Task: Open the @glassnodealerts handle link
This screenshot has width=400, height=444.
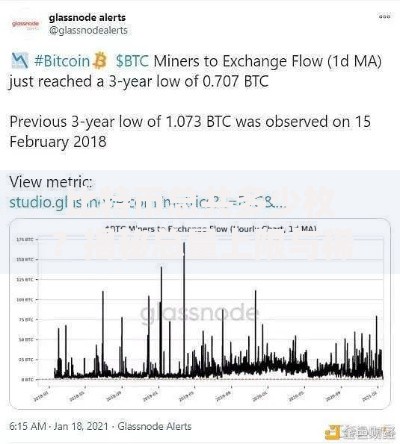Action: click(88, 30)
